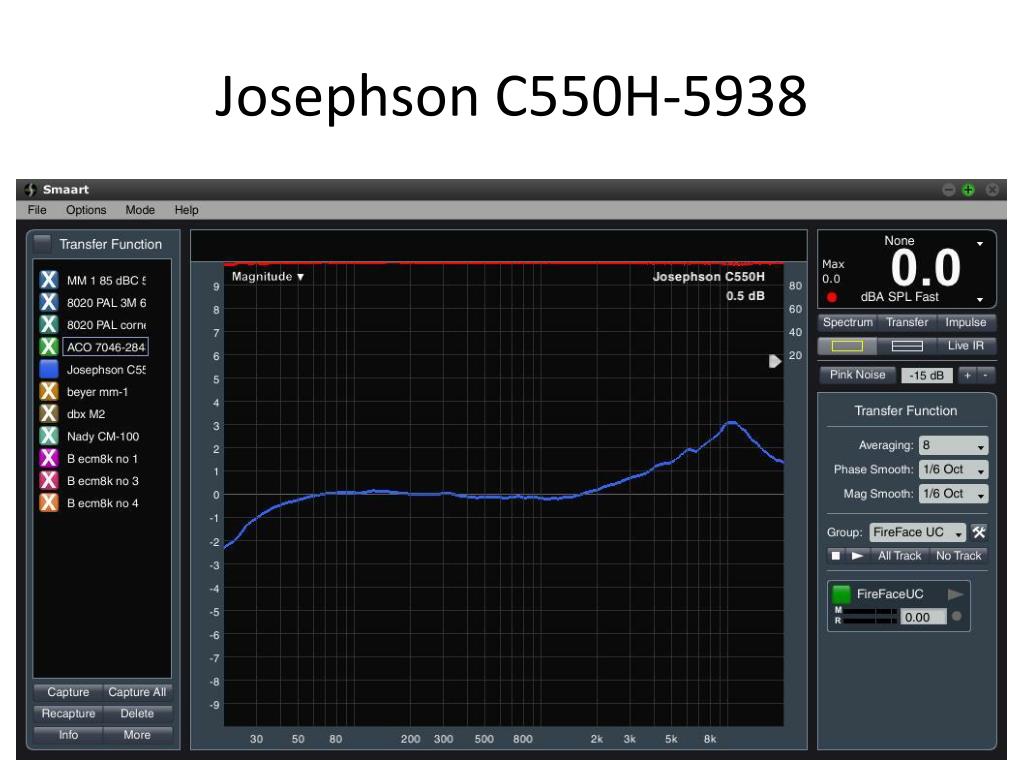Toggle visibility of Nady CM-100 trace
1024x768 pixels.
pyautogui.click(x=48, y=436)
